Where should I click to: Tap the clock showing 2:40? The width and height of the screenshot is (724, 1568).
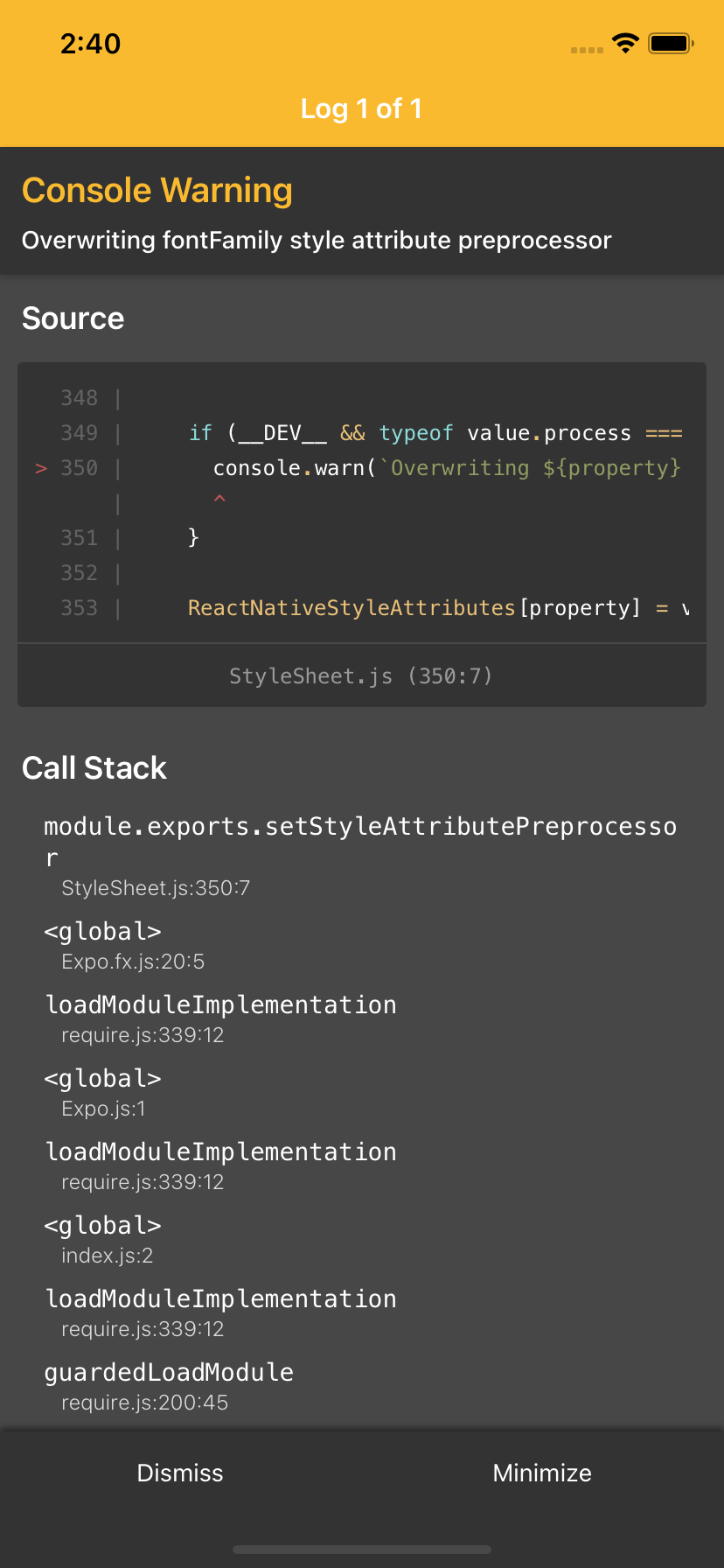tap(91, 44)
